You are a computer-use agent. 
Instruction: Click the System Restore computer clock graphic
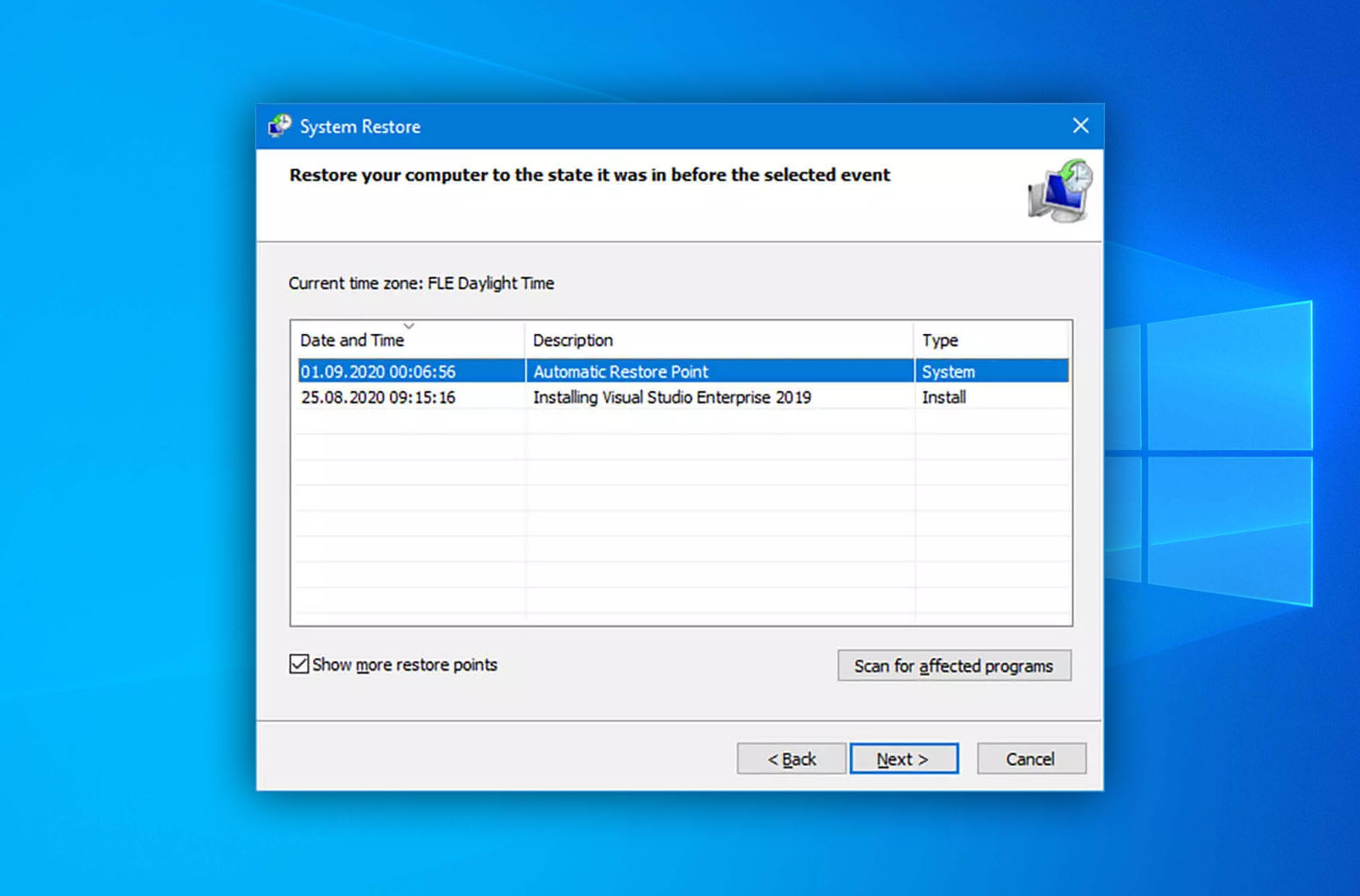pyautogui.click(x=1060, y=190)
